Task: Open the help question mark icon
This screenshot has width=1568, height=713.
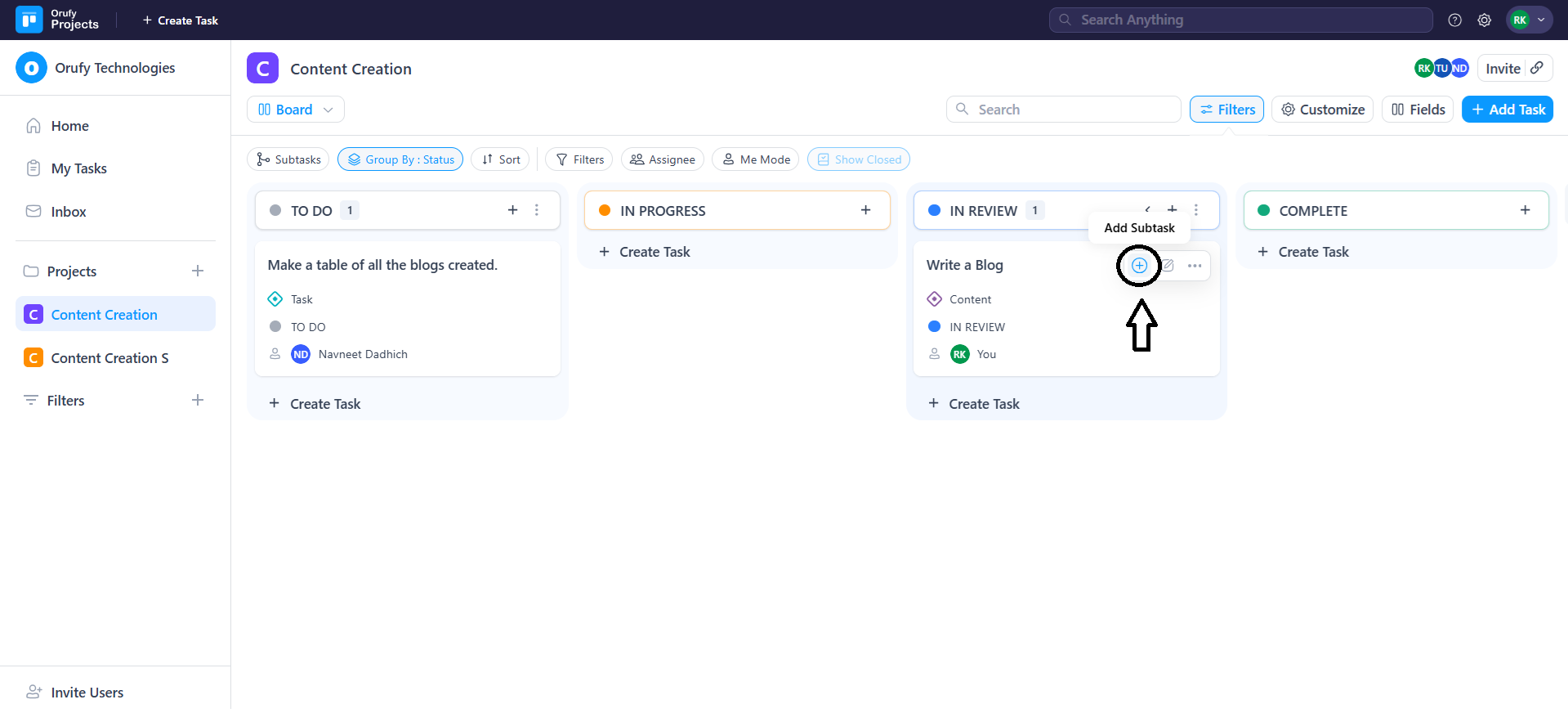Action: (x=1454, y=20)
